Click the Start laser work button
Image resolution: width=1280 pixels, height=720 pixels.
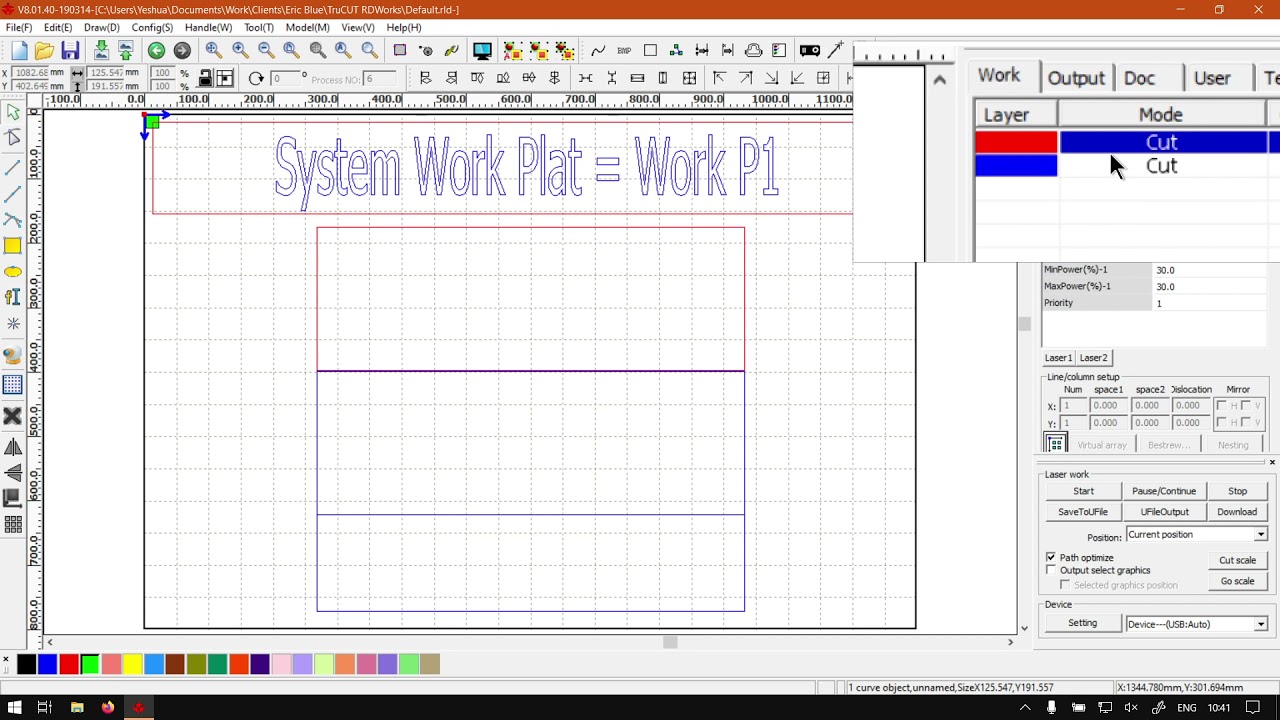(1083, 491)
